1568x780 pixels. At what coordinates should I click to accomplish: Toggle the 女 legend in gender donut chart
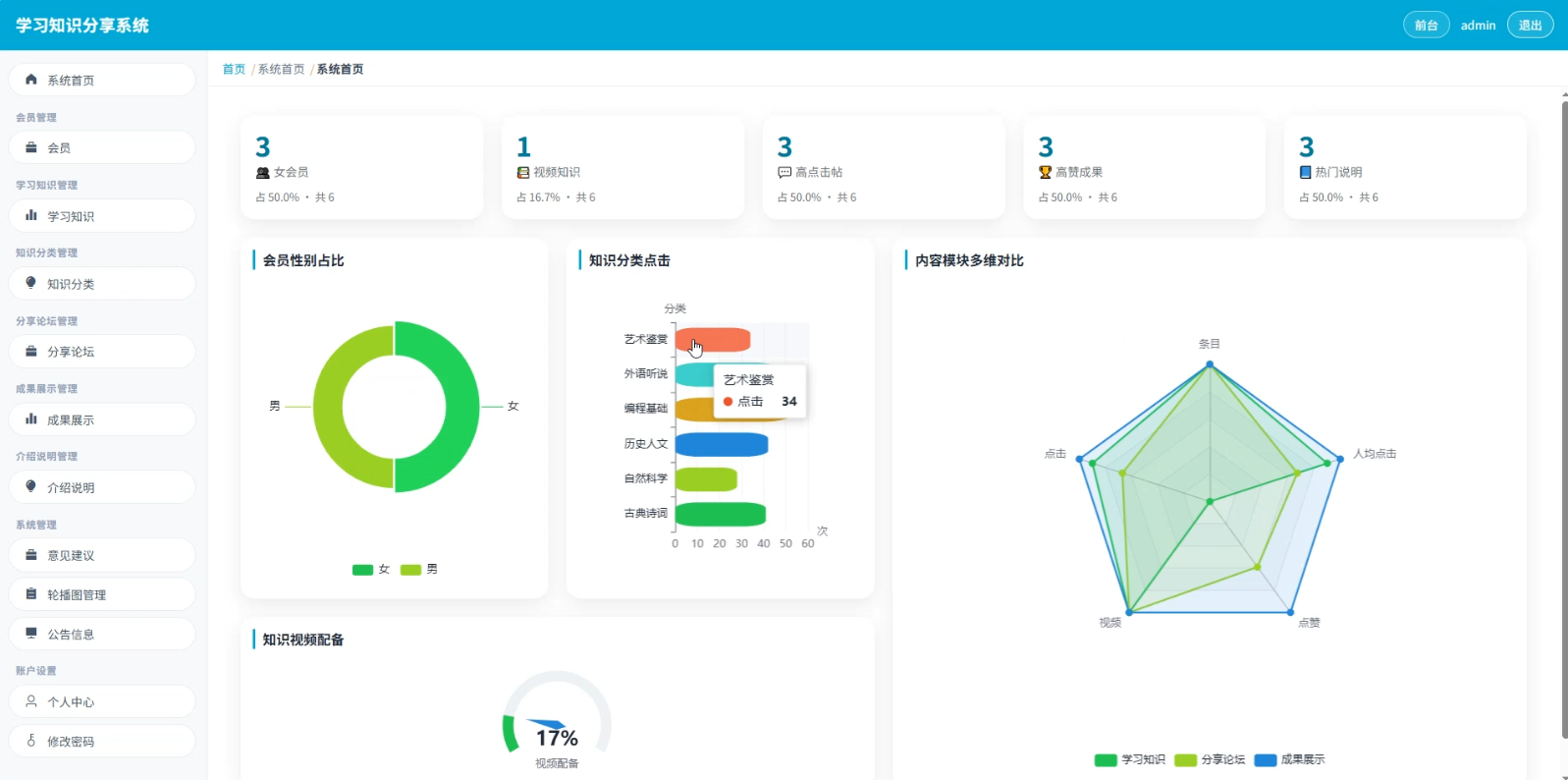371,570
